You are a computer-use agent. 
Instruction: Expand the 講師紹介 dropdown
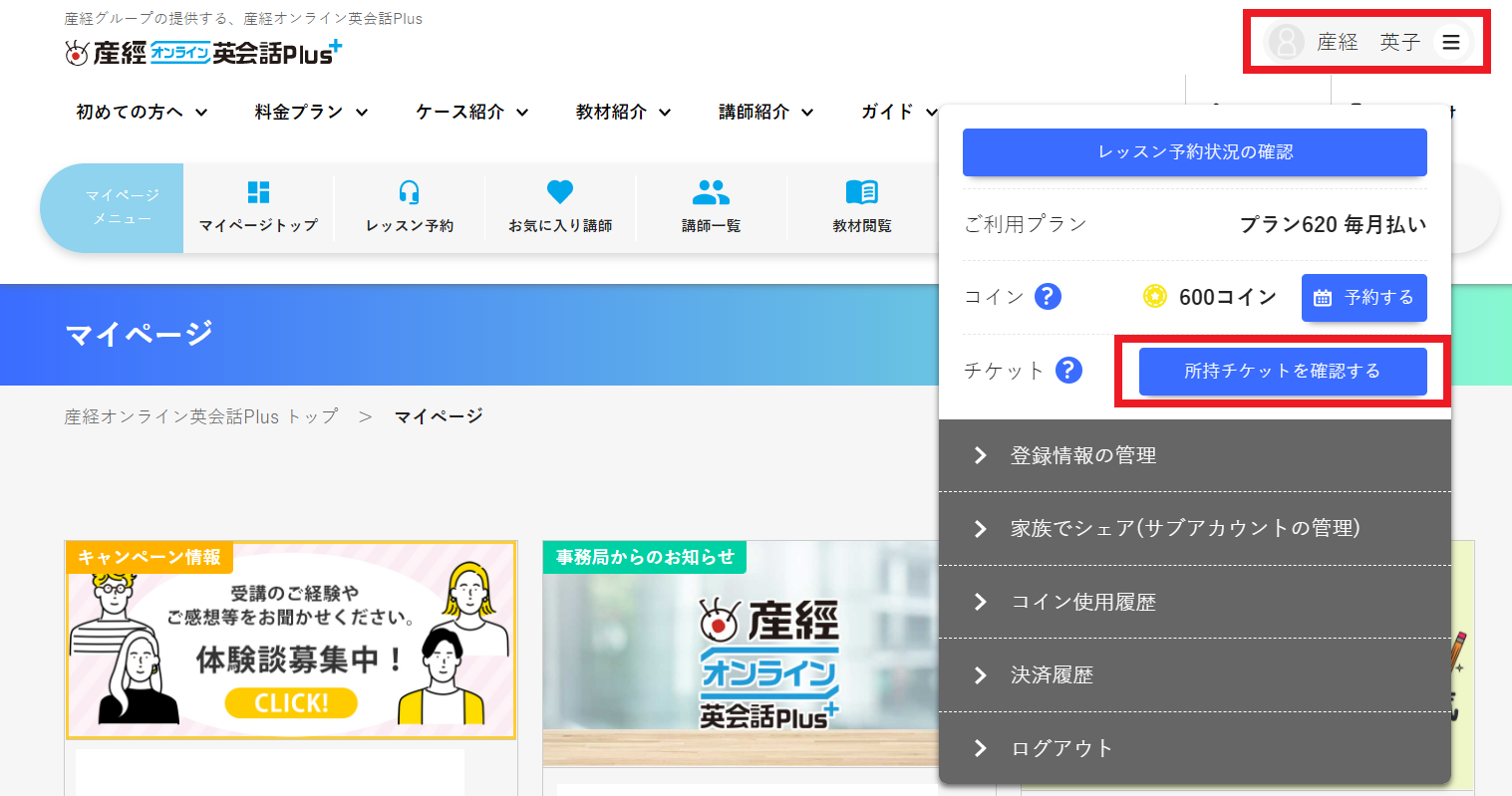[766, 112]
